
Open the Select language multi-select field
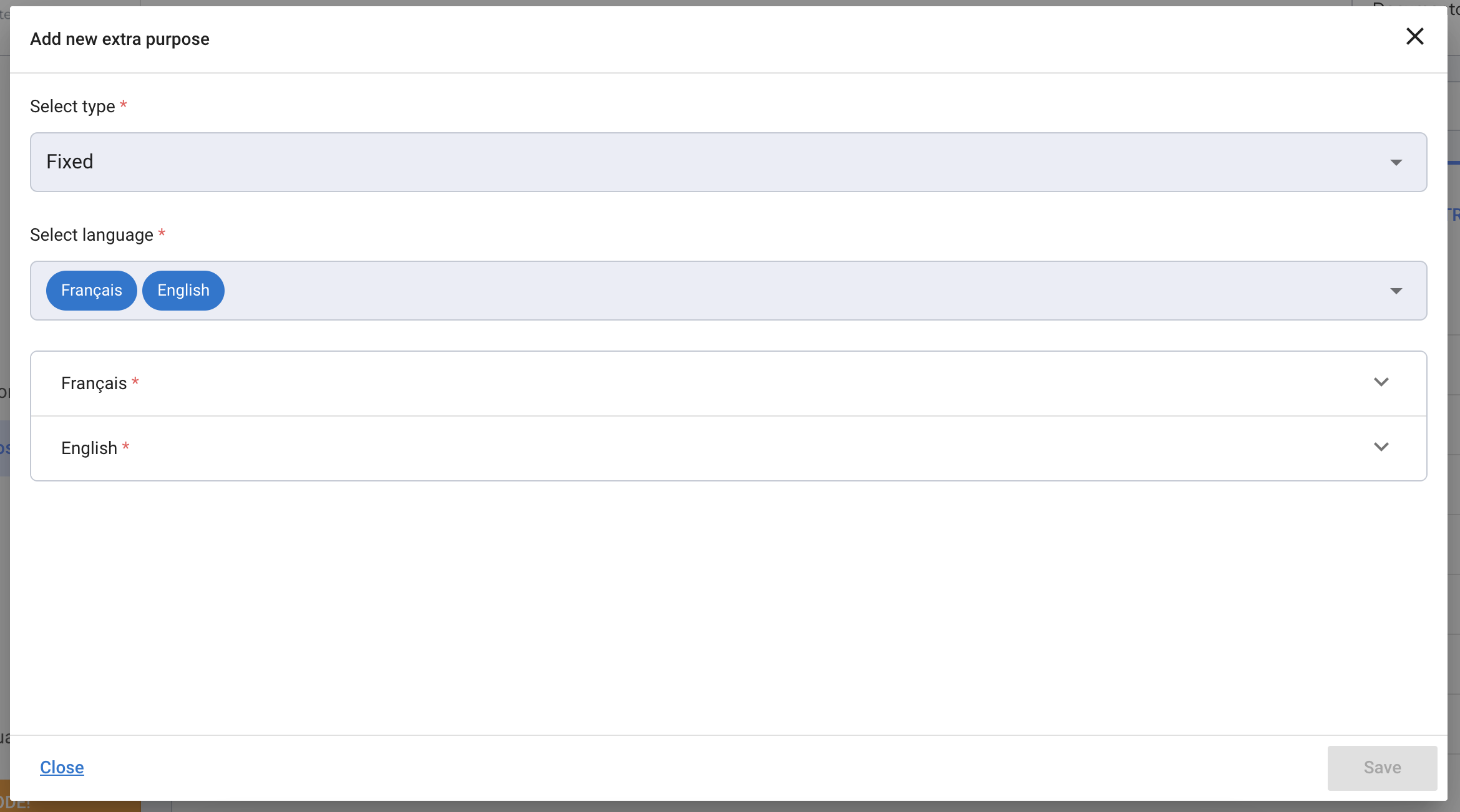click(x=749, y=291)
